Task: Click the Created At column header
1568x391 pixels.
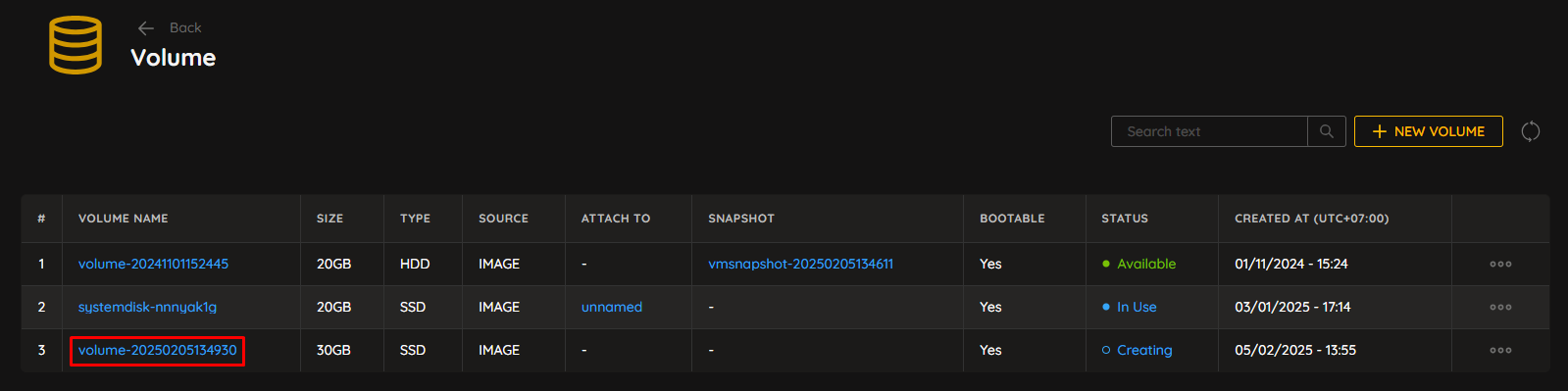Action: 1311,219
